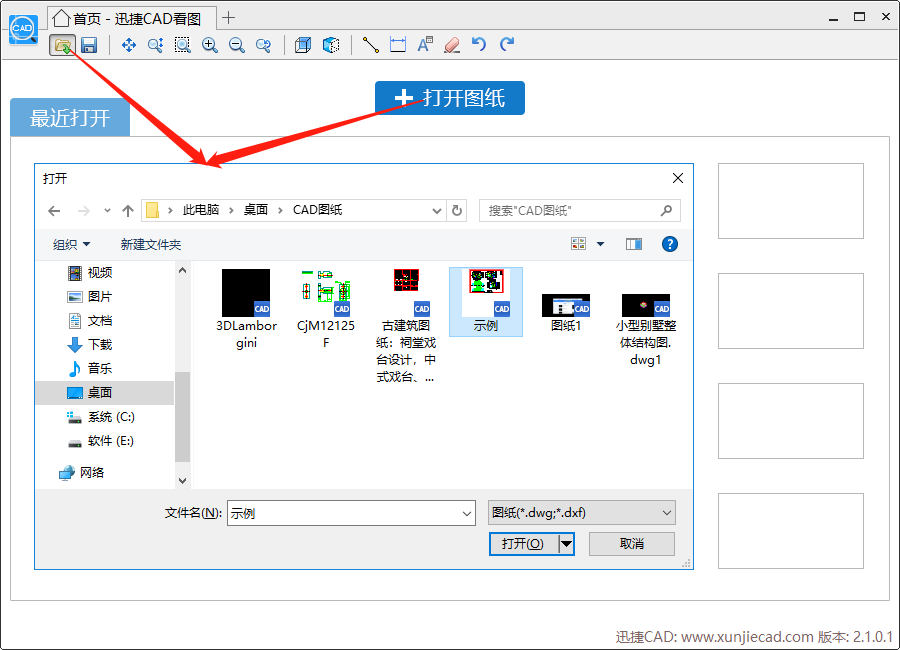Click the shaded cube view style icon
Screen dimensions: 900x650
click(331, 45)
